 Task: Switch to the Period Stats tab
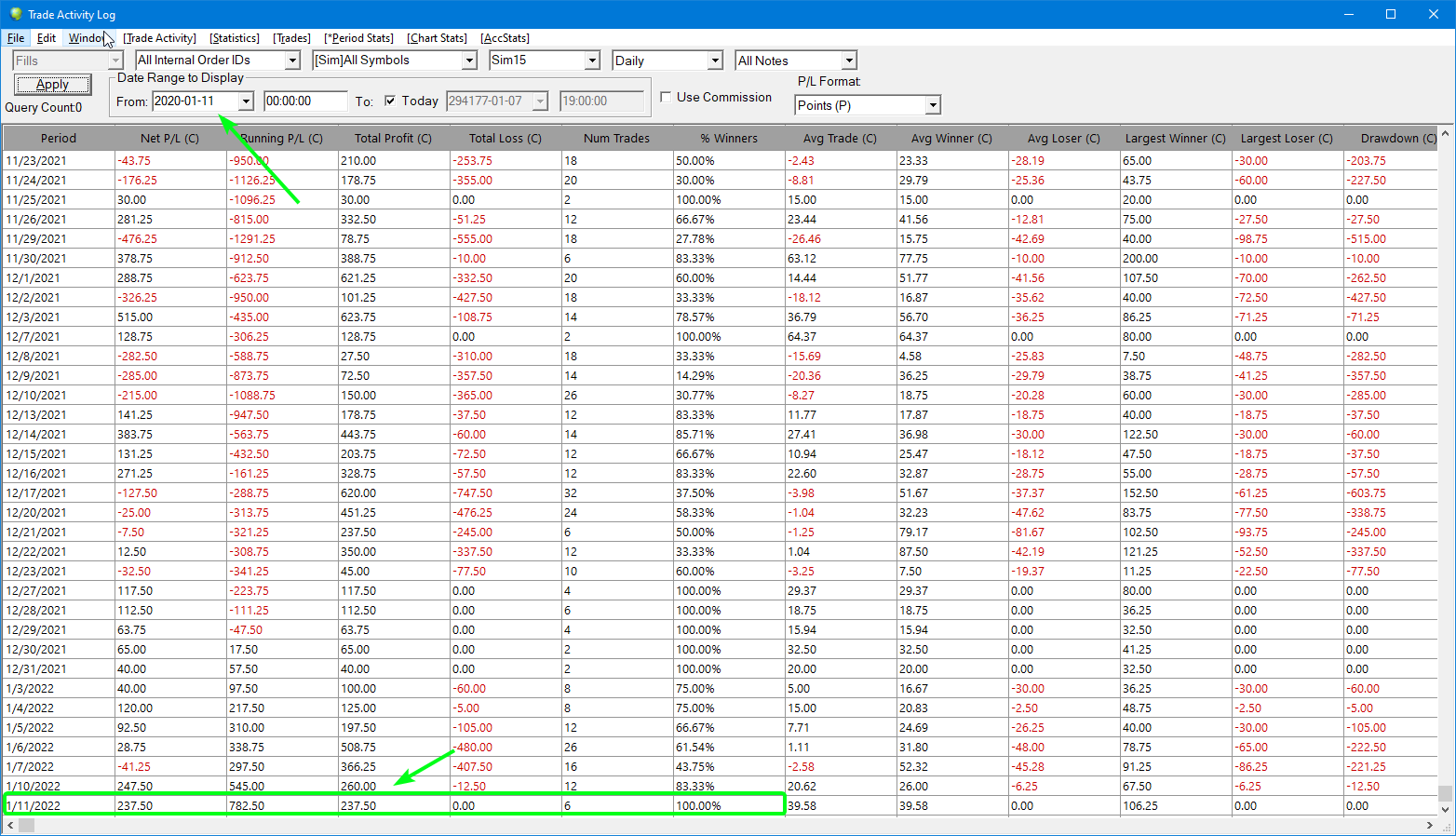(x=359, y=38)
